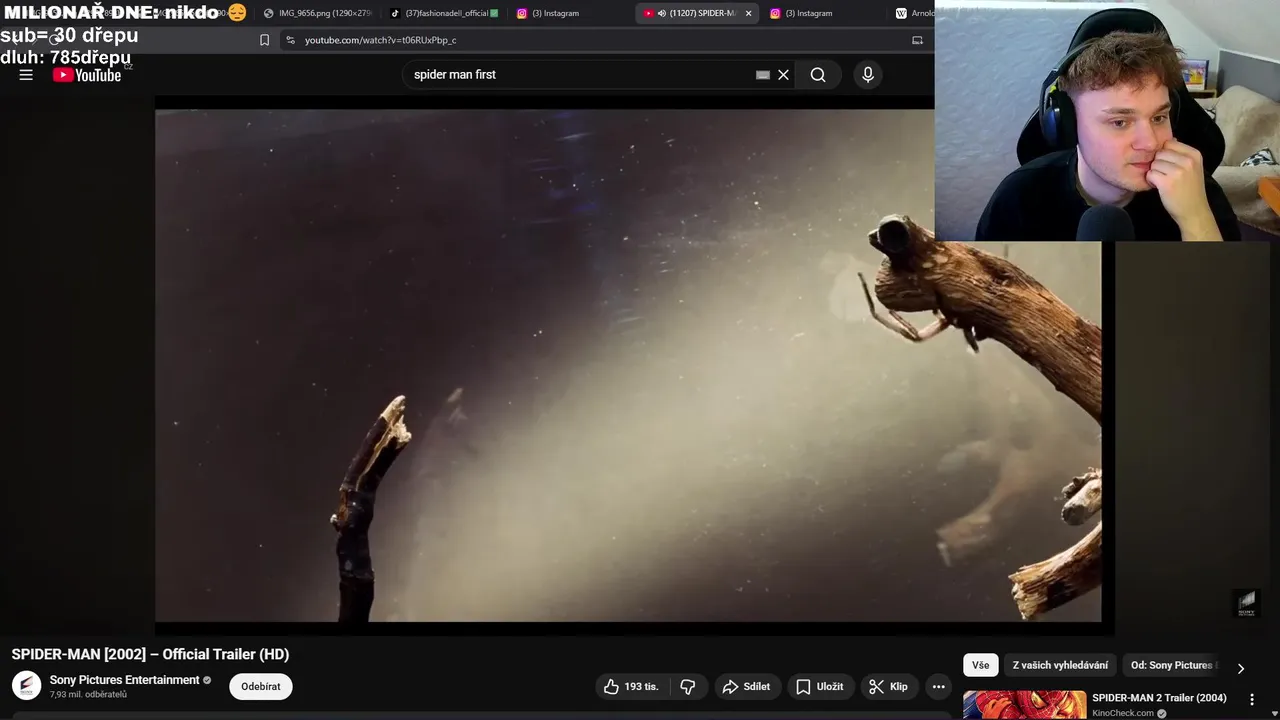Clear the search query with X
Image resolution: width=1280 pixels, height=720 pixels.
pos(784,74)
